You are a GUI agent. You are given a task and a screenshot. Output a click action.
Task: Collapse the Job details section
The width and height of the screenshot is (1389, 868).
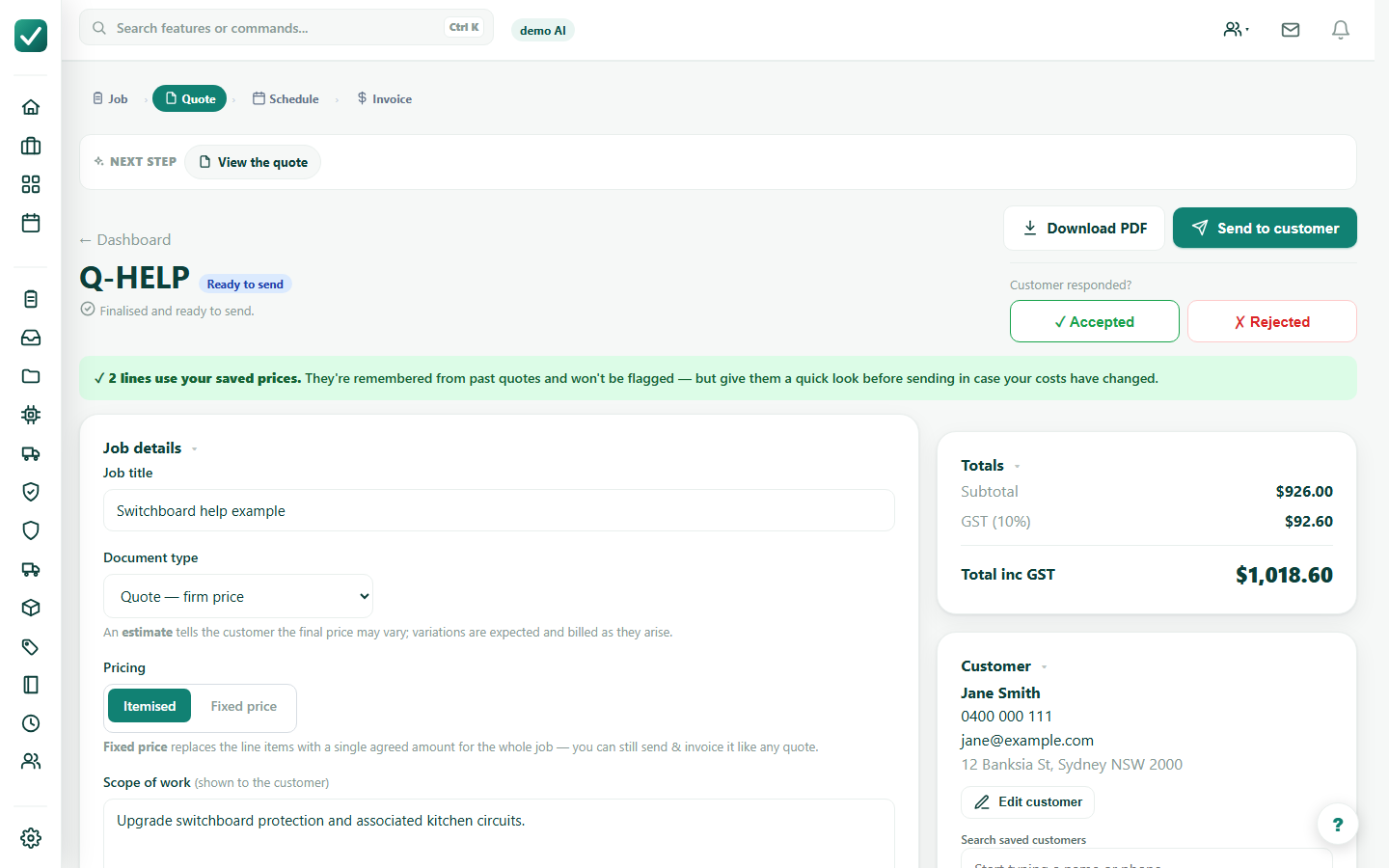pos(150,448)
